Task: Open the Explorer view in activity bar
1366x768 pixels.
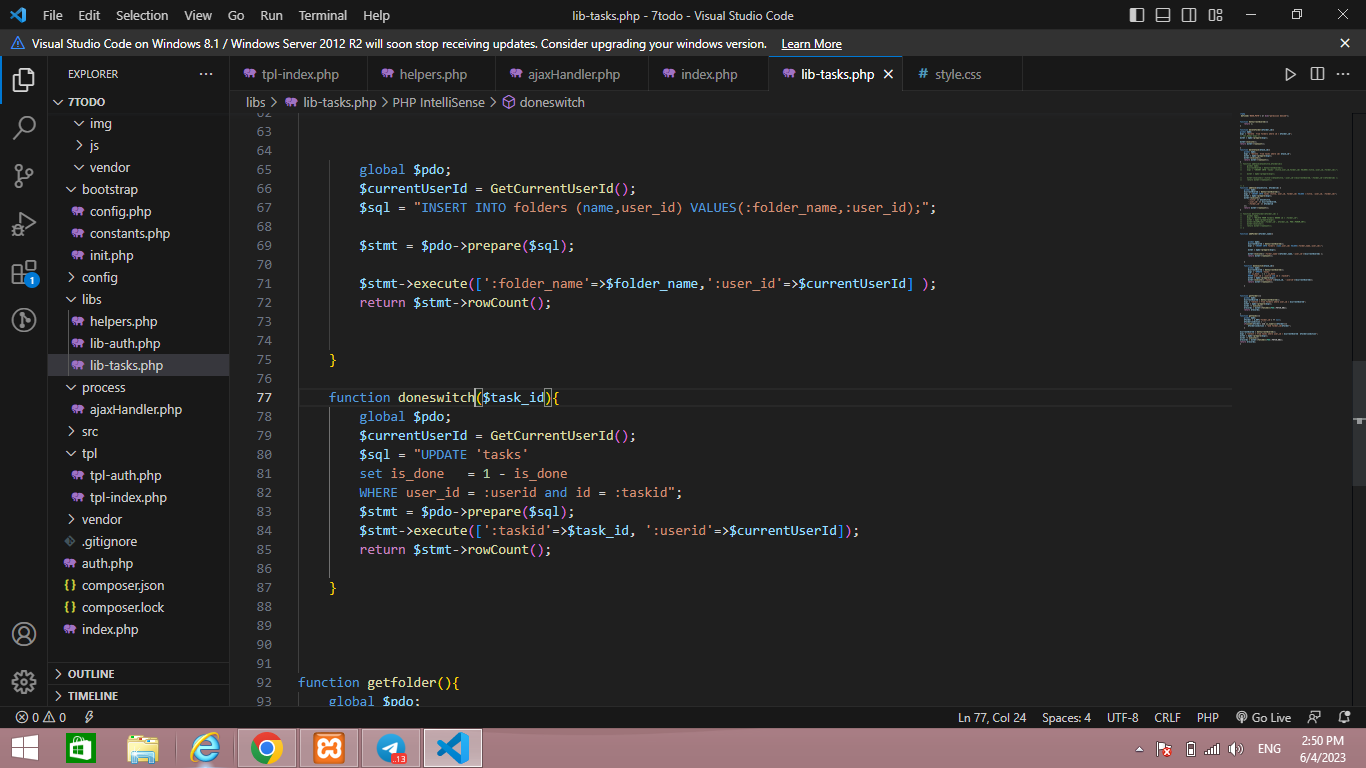Action: point(24,80)
